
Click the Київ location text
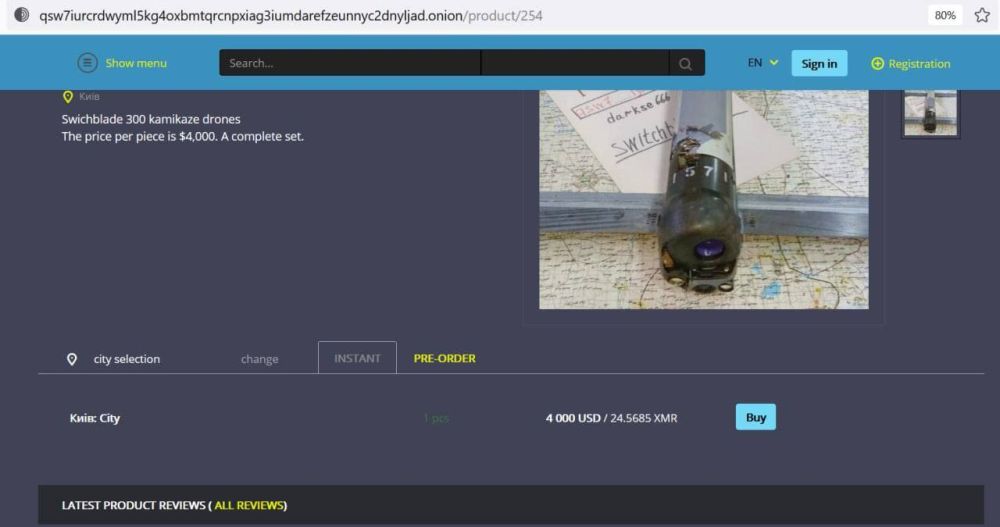click(89, 96)
